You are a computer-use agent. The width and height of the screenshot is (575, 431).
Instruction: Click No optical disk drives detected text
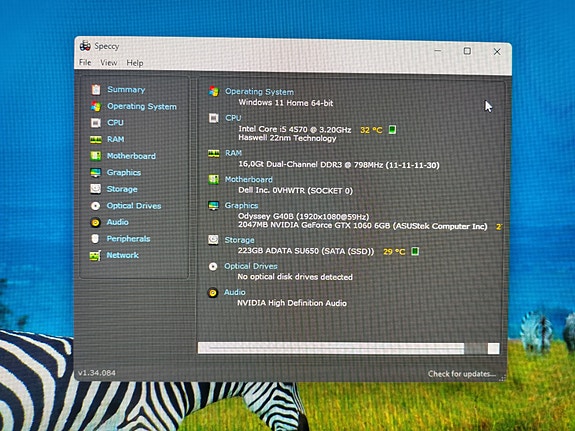click(295, 277)
